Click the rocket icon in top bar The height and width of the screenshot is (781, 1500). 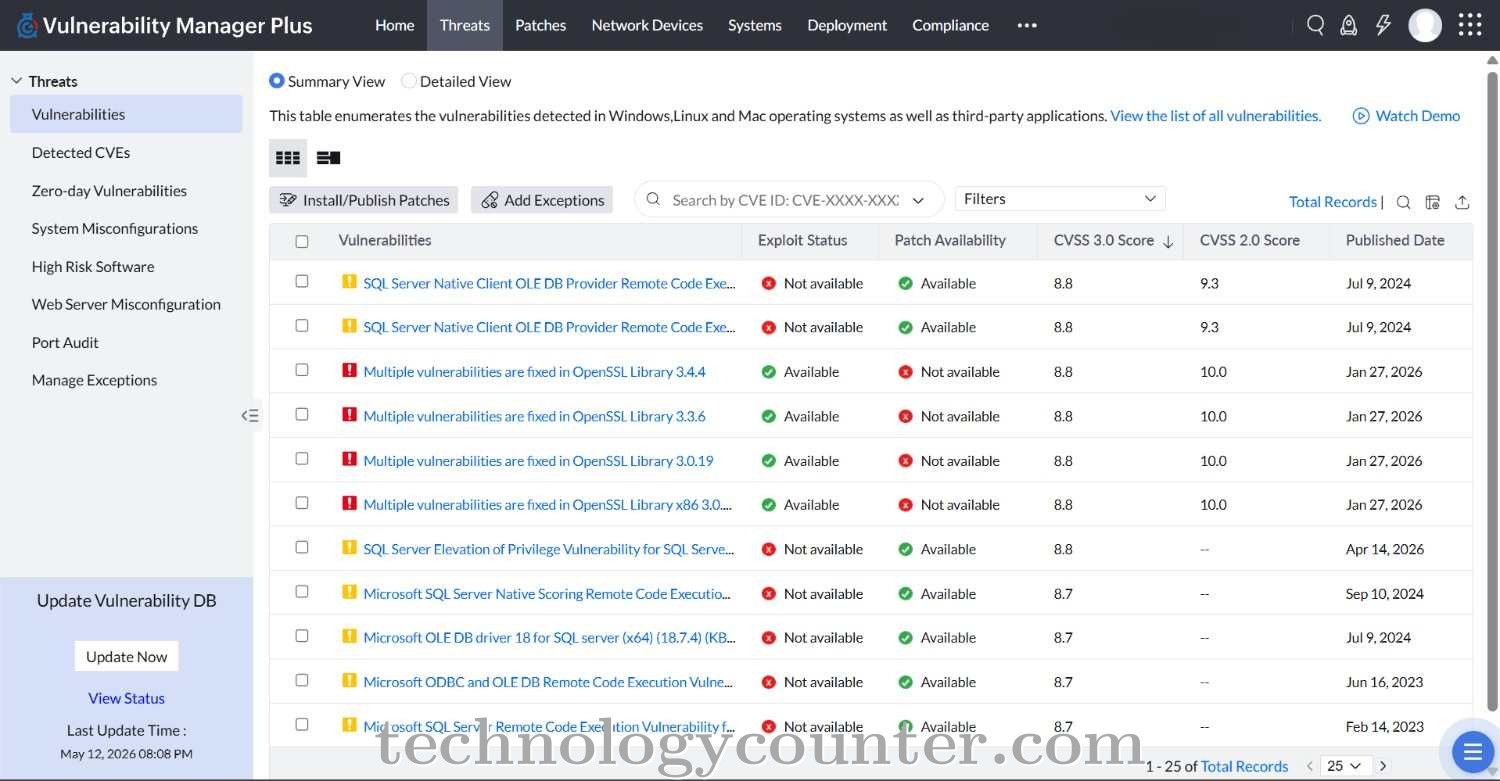click(x=1349, y=25)
